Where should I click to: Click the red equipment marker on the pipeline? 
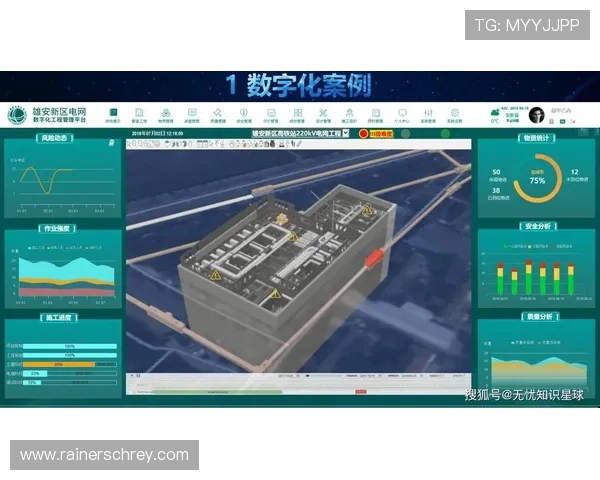pyautogui.click(x=374, y=259)
